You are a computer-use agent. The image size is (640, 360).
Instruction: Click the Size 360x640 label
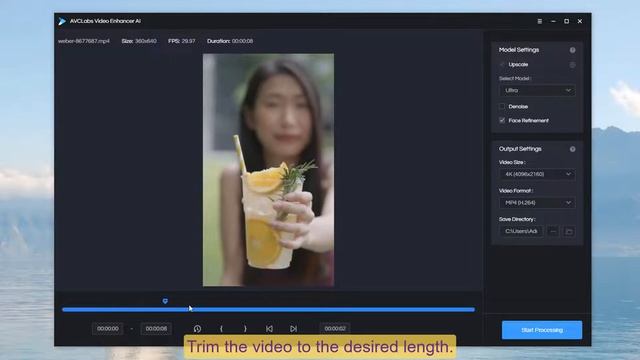(139, 41)
